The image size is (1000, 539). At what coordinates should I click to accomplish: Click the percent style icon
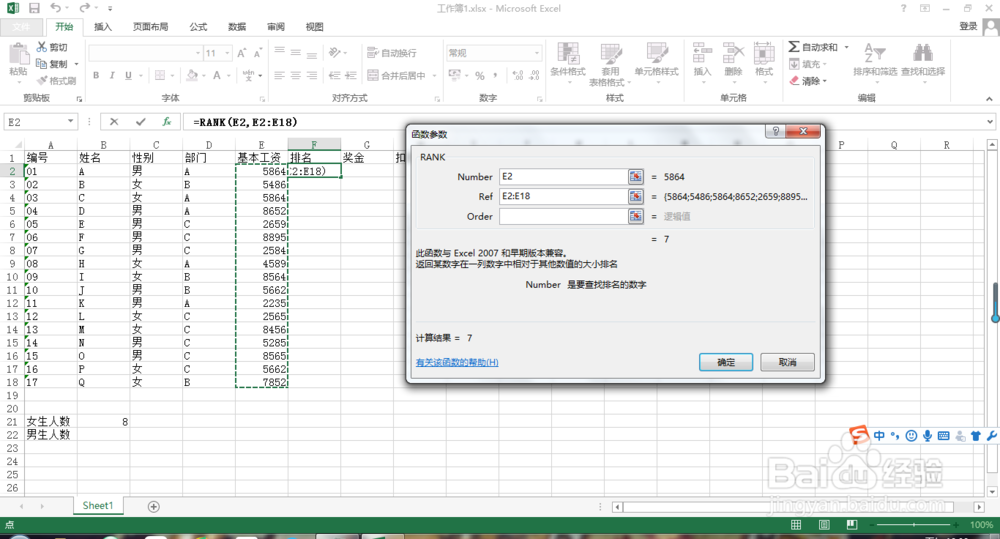[x=480, y=75]
